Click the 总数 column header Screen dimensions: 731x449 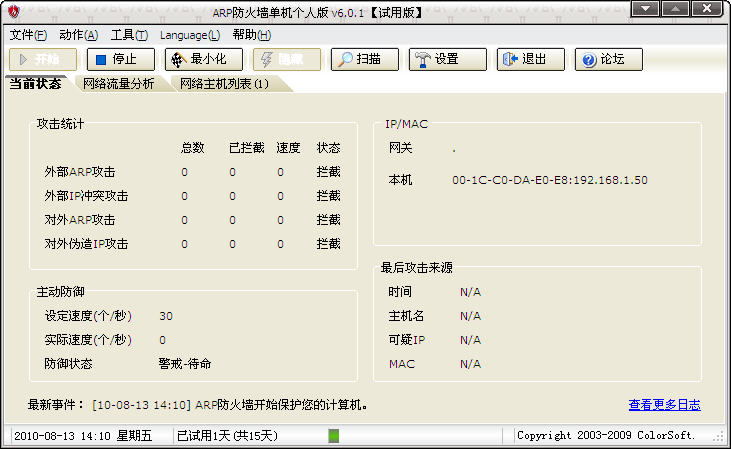(193, 148)
